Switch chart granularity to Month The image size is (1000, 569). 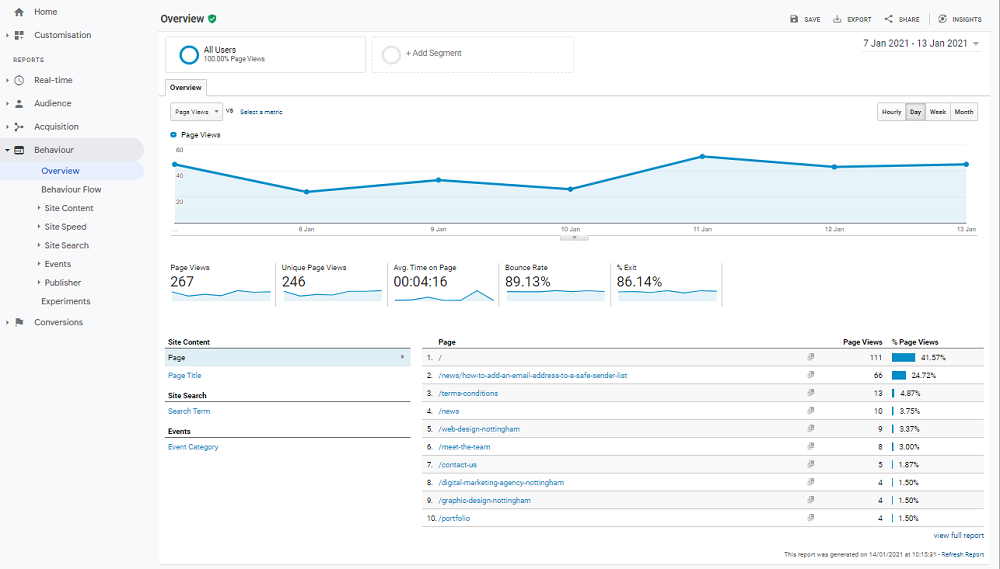click(964, 112)
